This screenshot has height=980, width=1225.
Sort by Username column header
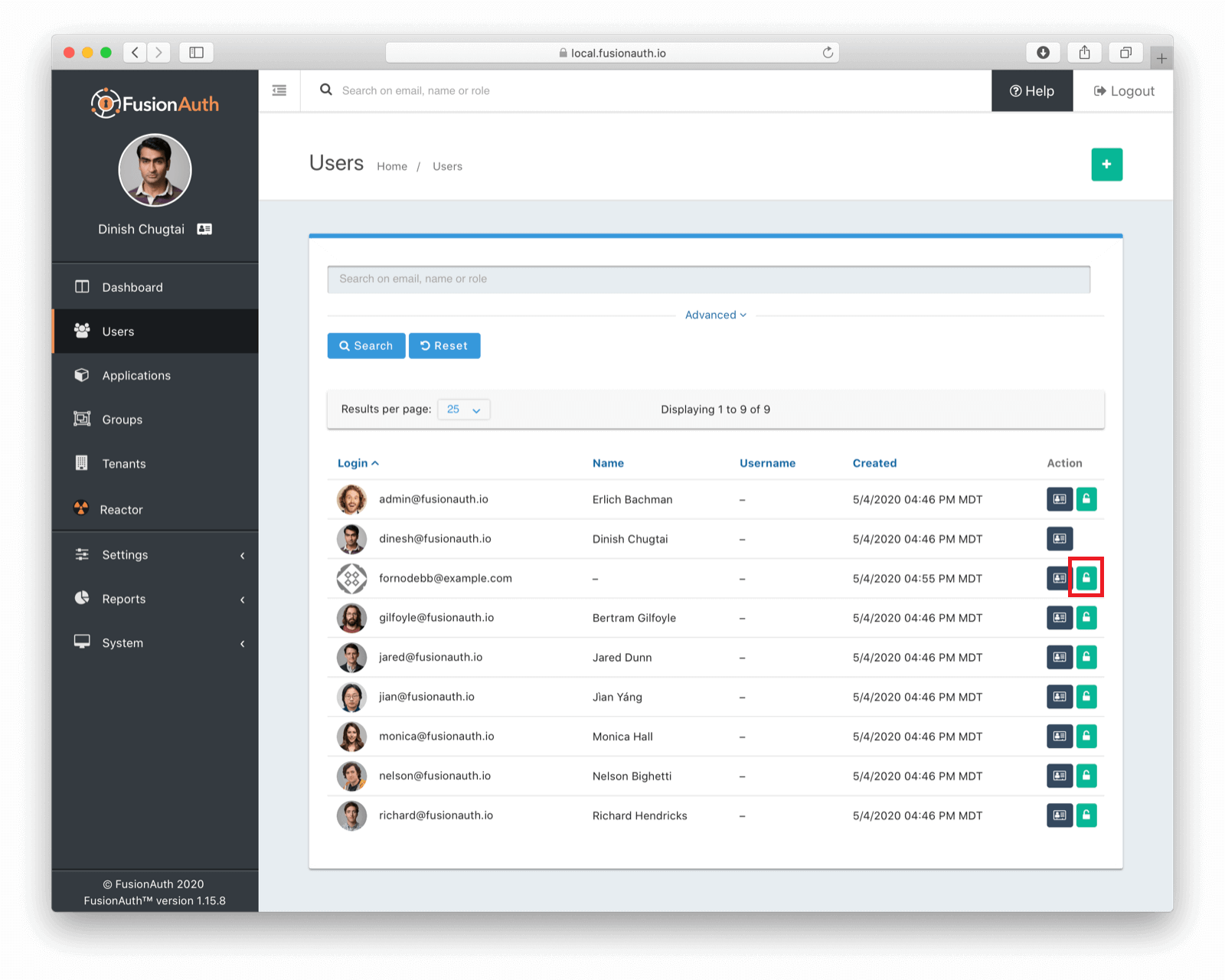pos(767,463)
